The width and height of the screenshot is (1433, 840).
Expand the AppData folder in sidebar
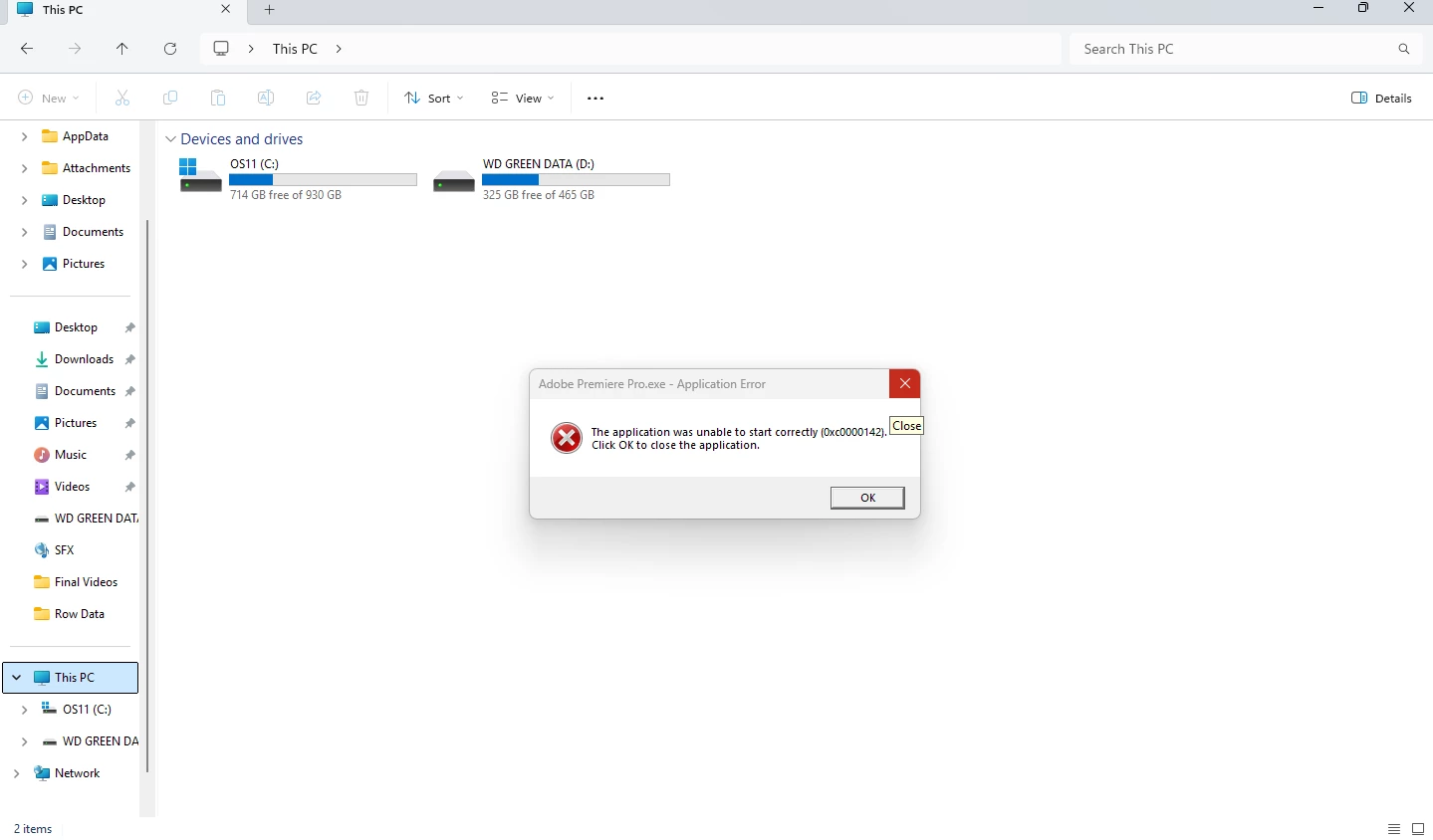[x=24, y=136]
